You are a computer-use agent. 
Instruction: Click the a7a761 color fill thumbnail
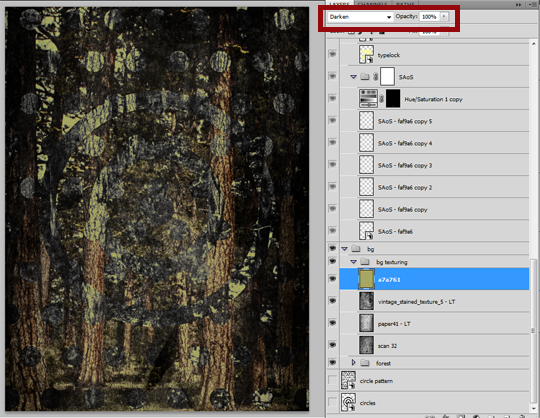tap(366, 279)
